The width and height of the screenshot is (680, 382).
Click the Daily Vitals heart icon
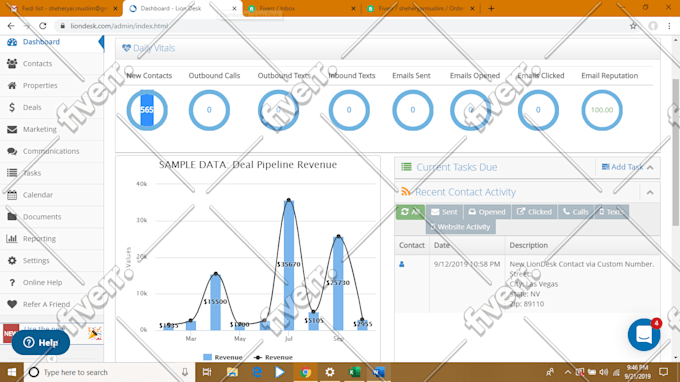coord(126,48)
